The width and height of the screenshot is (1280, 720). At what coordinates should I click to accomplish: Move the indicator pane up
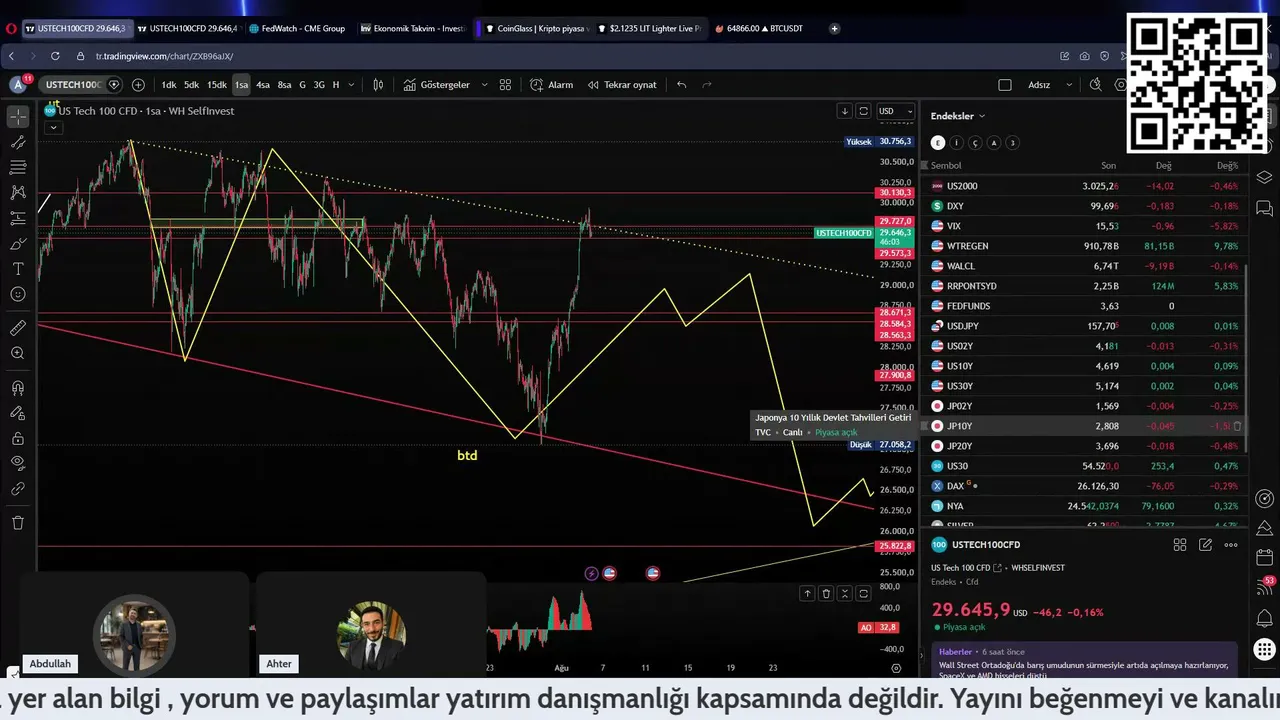point(807,593)
